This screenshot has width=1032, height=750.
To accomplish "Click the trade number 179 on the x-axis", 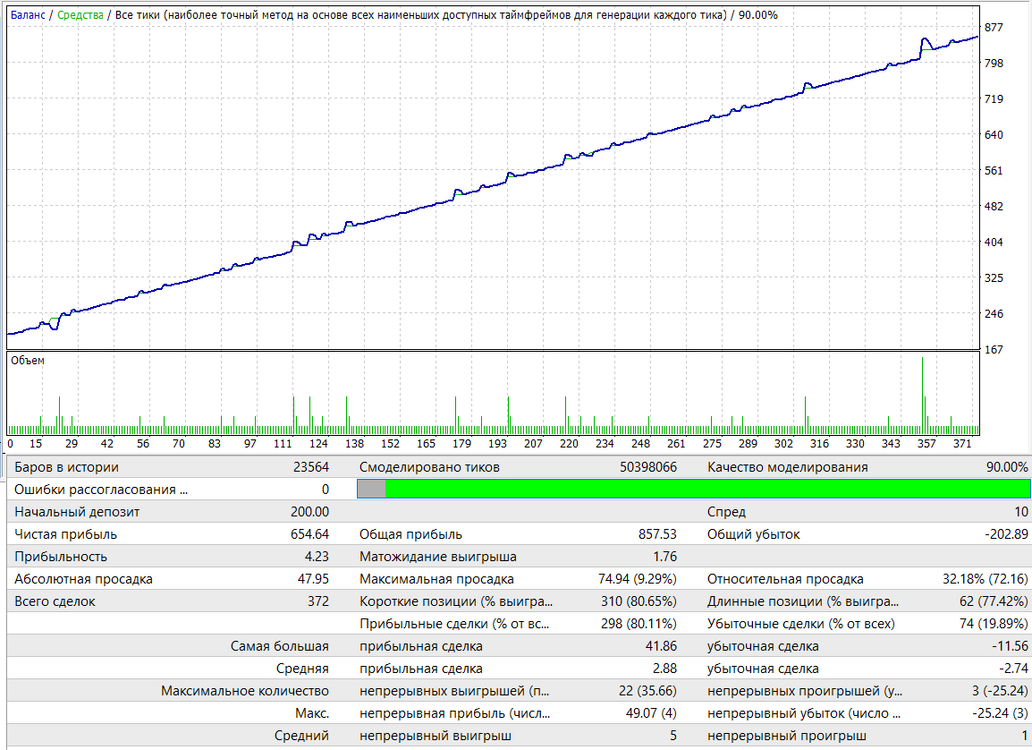I will tap(461, 443).
